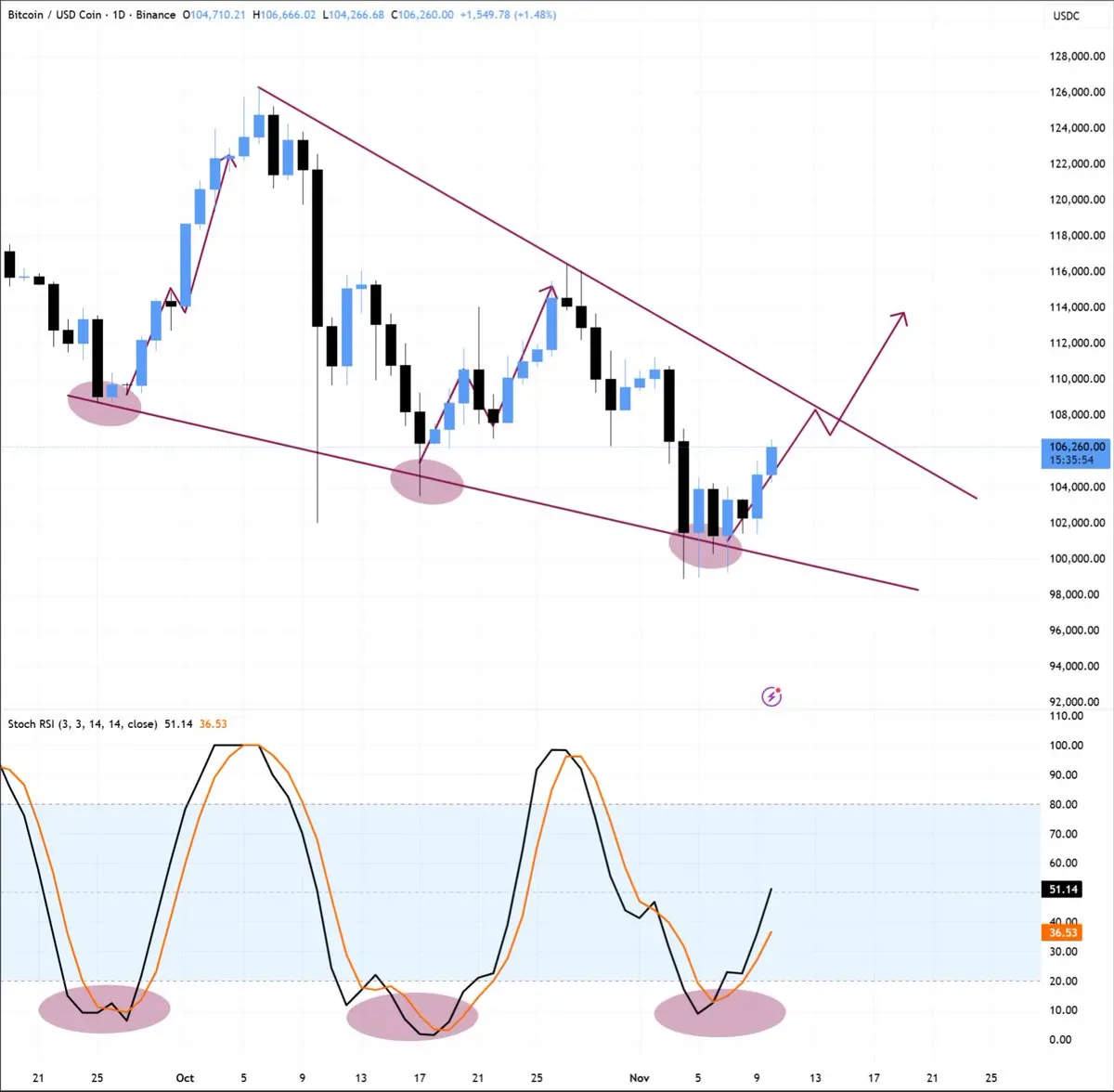1114x1092 pixels.
Task: Click the 128,000.00 price axis label
Action: [1077, 57]
